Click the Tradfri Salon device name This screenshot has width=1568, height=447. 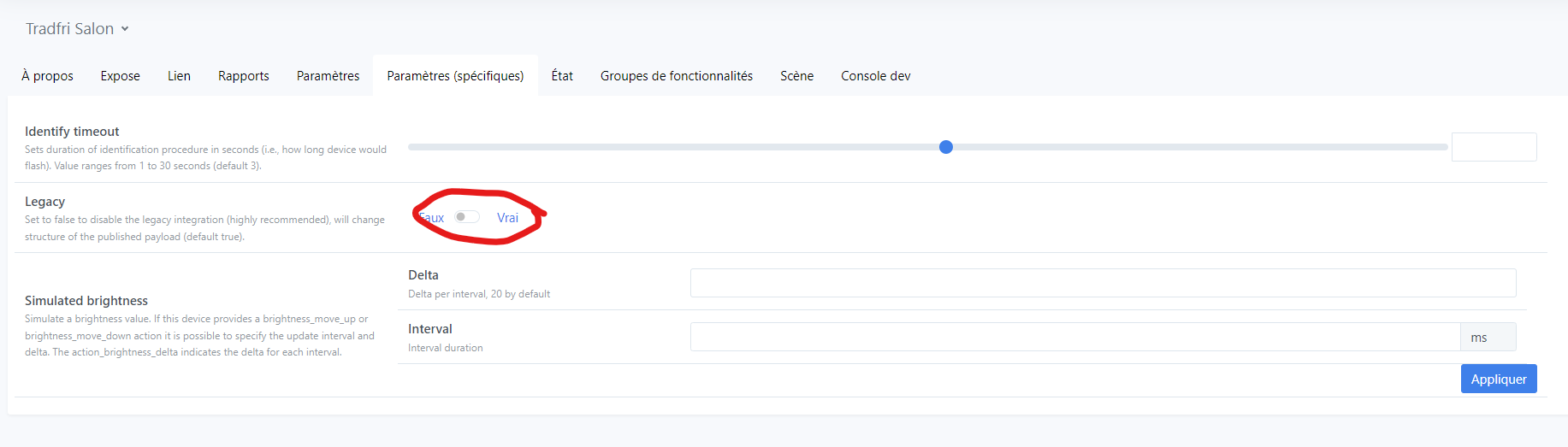click(69, 29)
